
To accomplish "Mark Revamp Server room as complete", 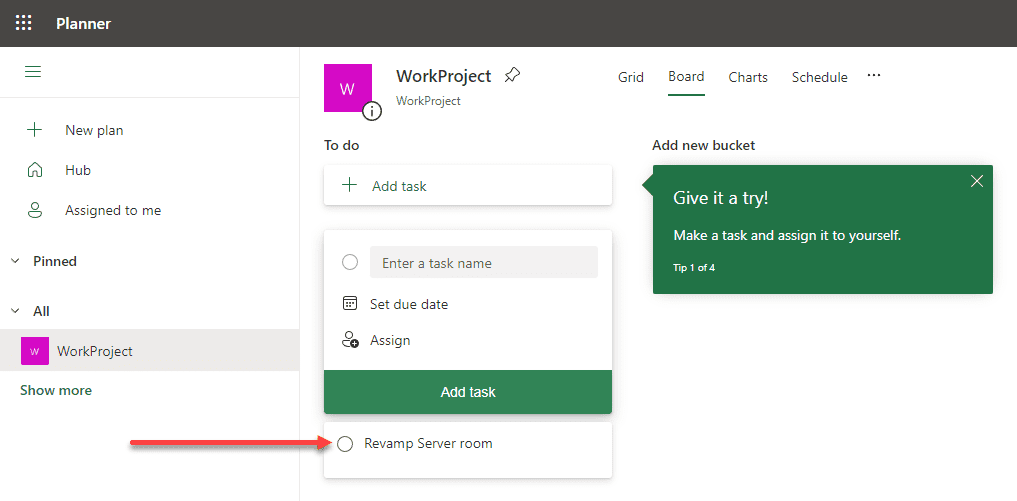I will tap(346, 444).
